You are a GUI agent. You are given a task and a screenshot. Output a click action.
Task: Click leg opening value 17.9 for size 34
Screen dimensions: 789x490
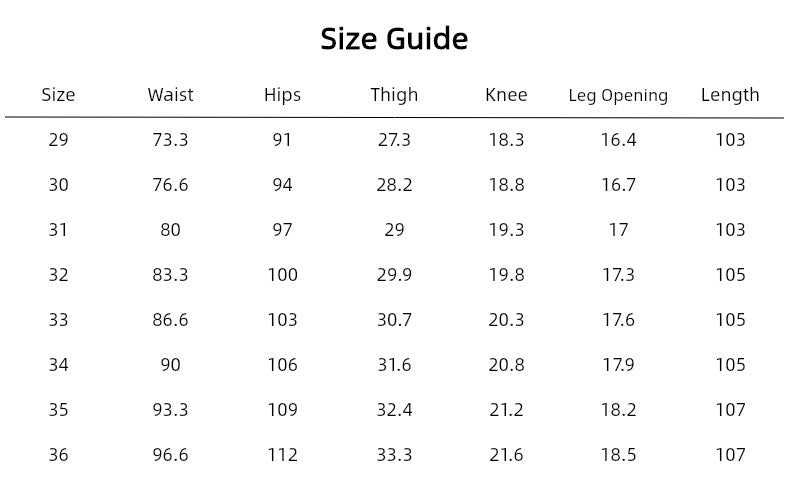tap(618, 365)
